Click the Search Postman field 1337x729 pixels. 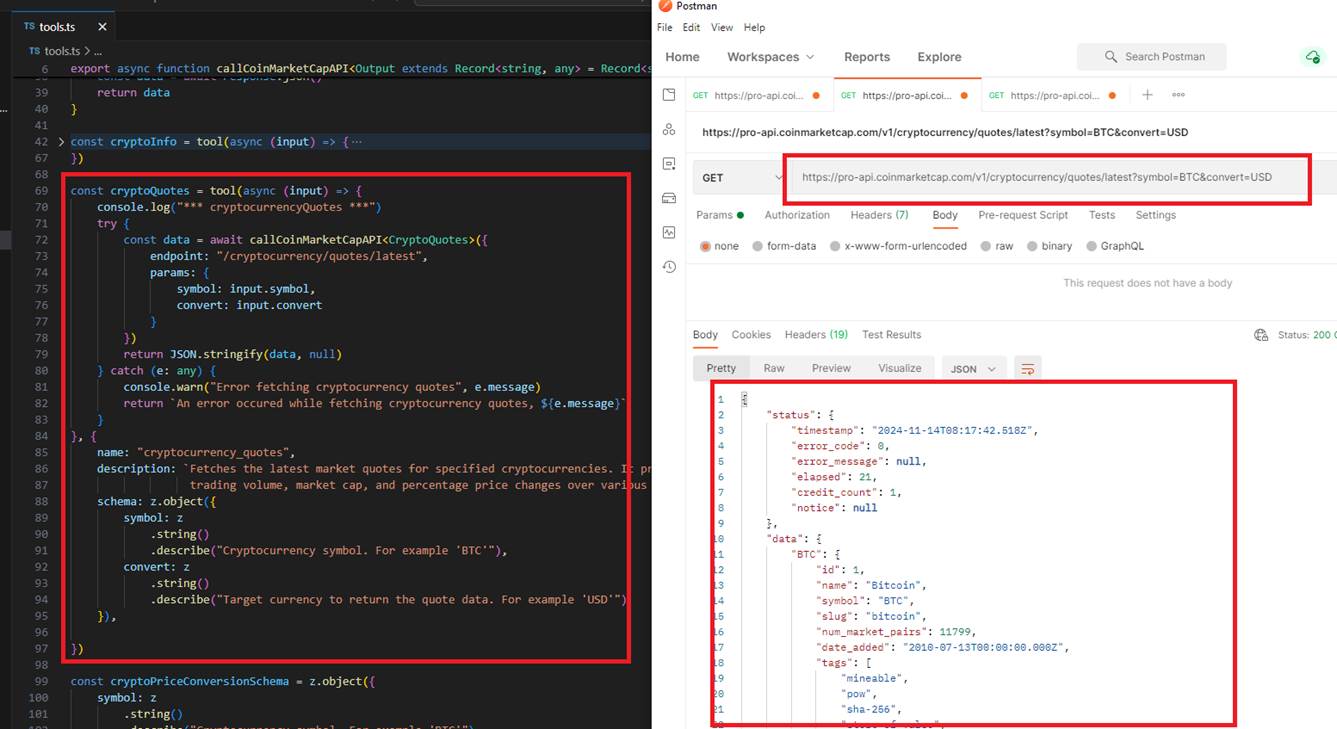pyautogui.click(x=1151, y=57)
